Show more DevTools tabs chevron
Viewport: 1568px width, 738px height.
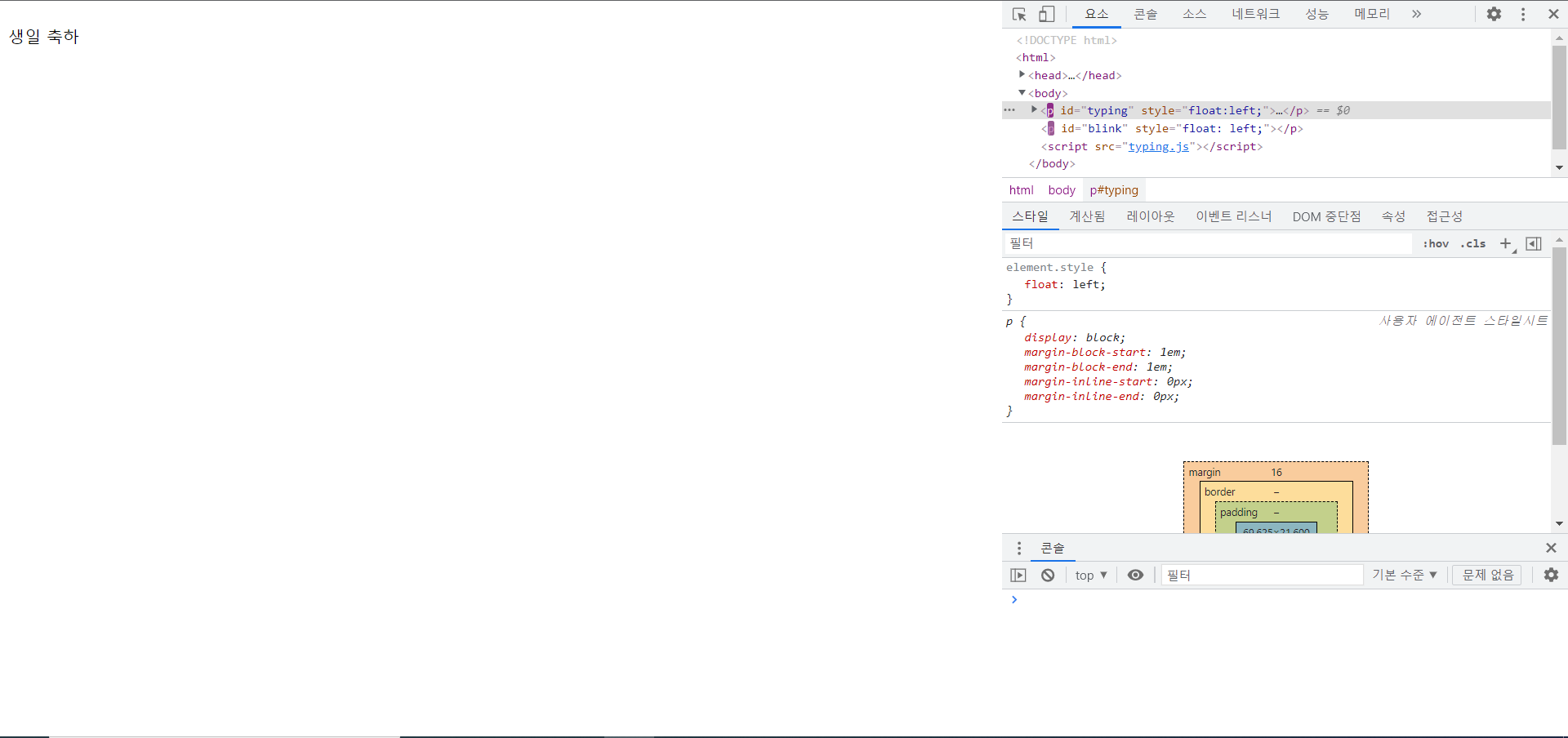point(1417,14)
